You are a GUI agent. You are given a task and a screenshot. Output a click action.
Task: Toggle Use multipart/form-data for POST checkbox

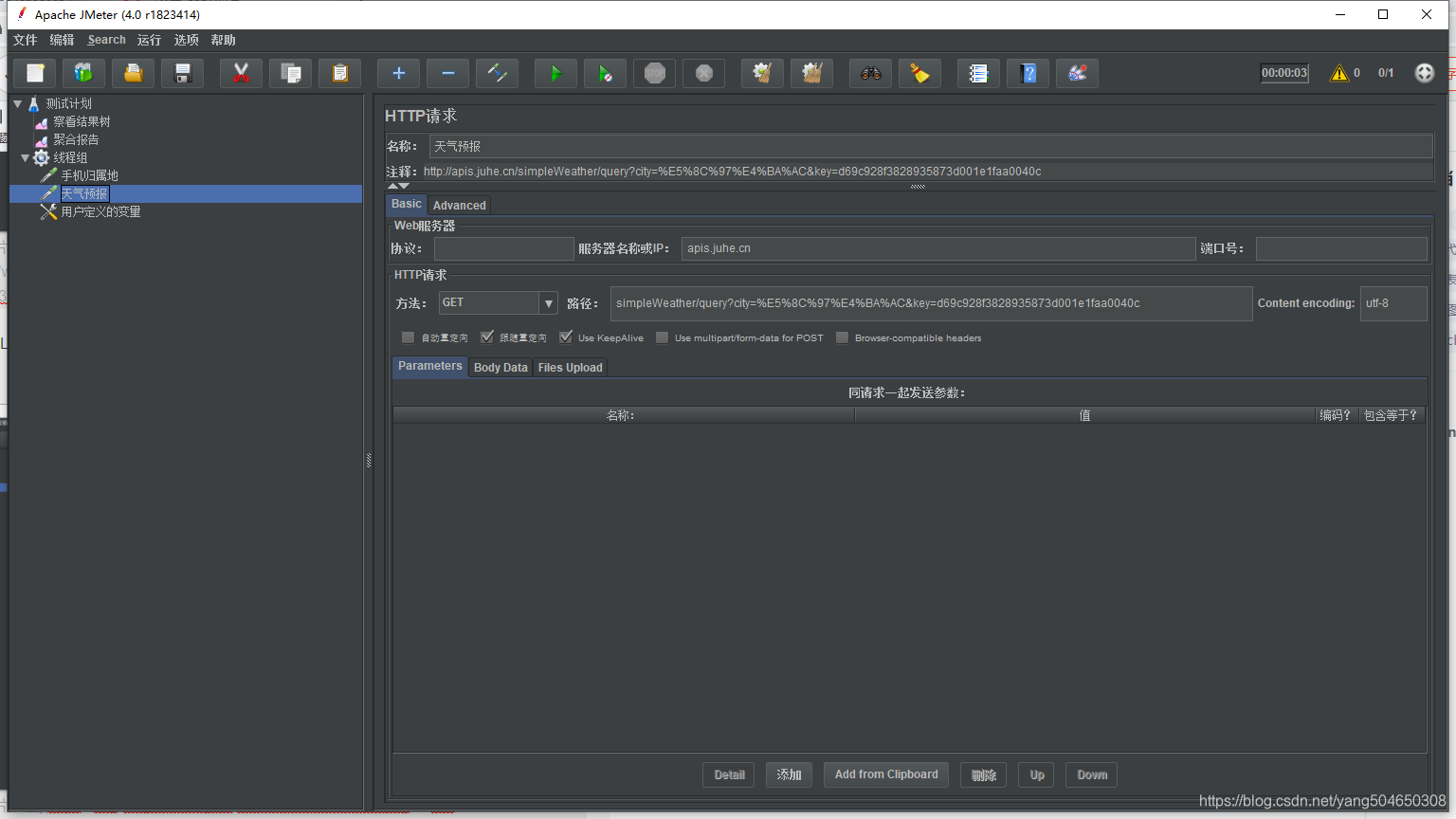(663, 337)
